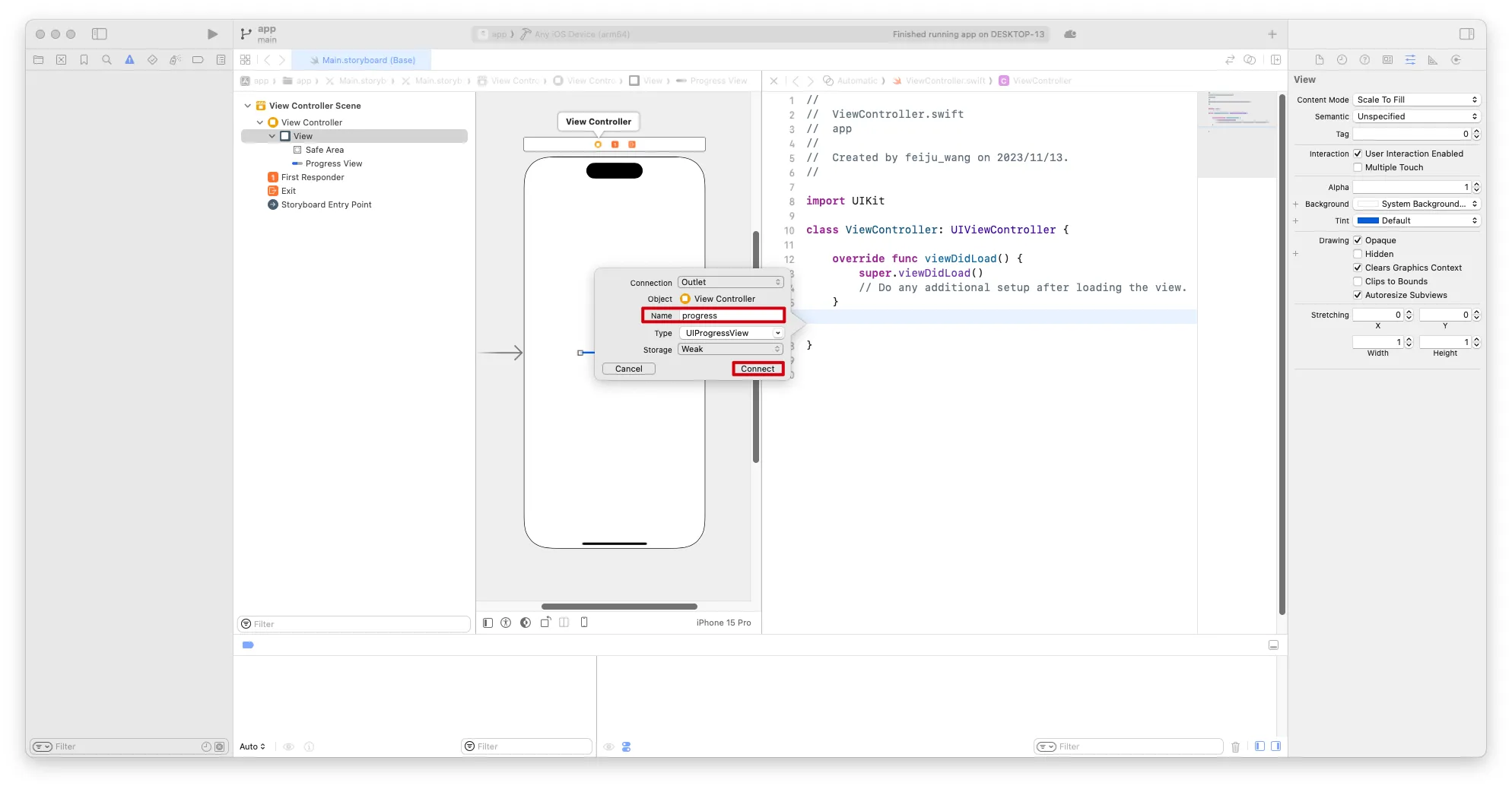Screen dimensions: 1512x789
Task: Click the add library plus icon
Action: tap(1272, 34)
